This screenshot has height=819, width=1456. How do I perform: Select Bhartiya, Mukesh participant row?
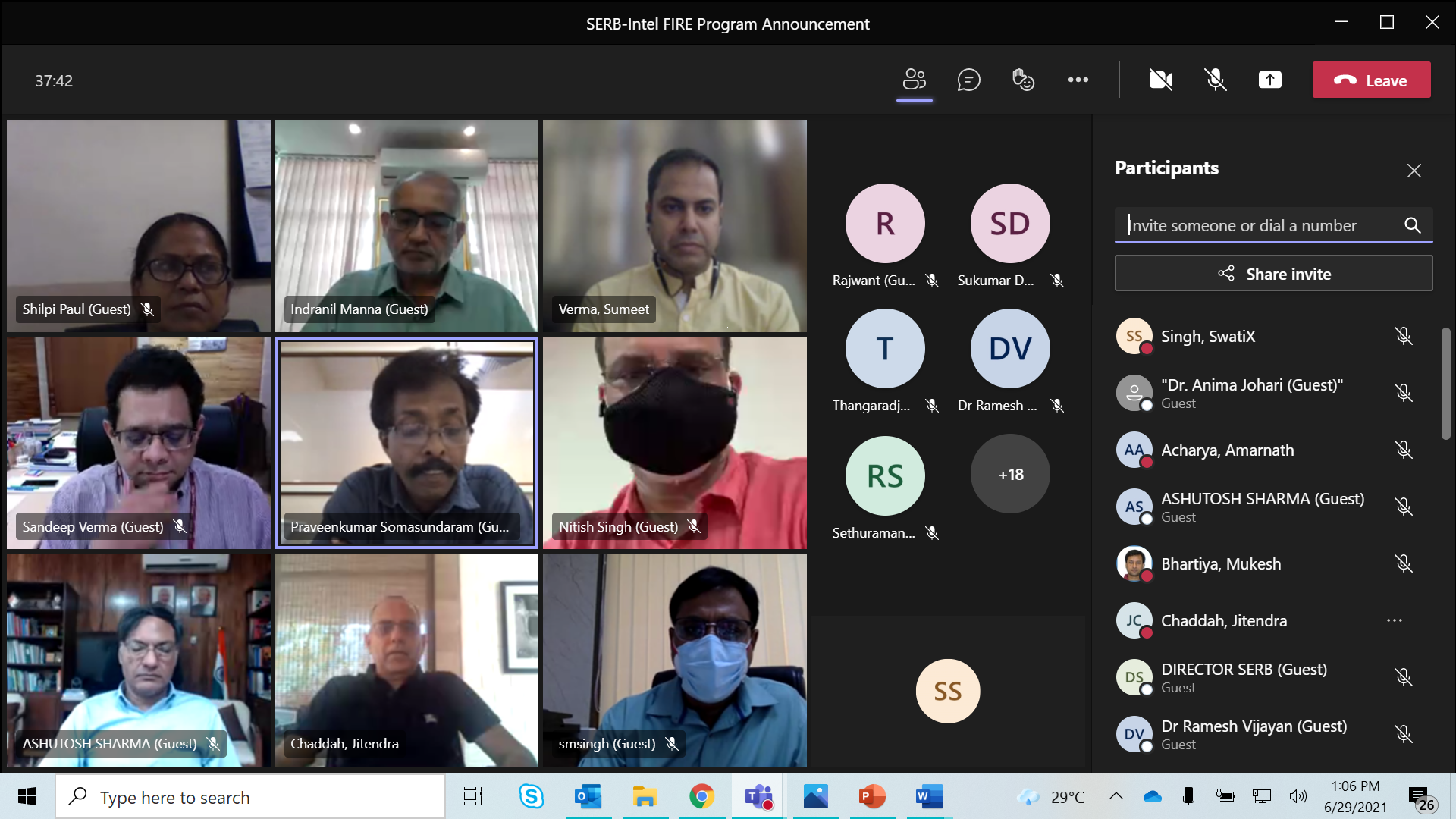click(x=1266, y=563)
